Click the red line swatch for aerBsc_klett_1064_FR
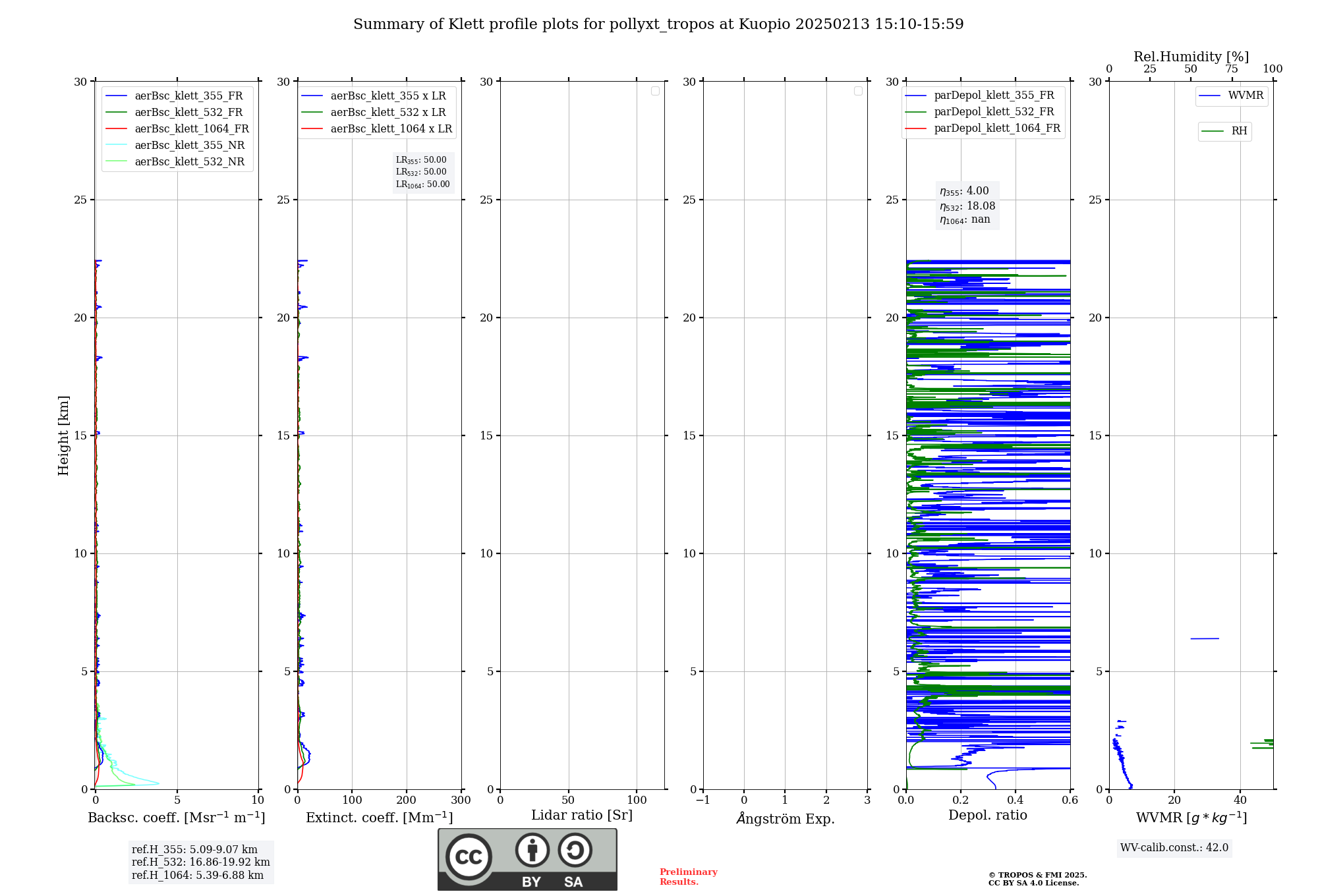1318x896 pixels. click(x=116, y=129)
